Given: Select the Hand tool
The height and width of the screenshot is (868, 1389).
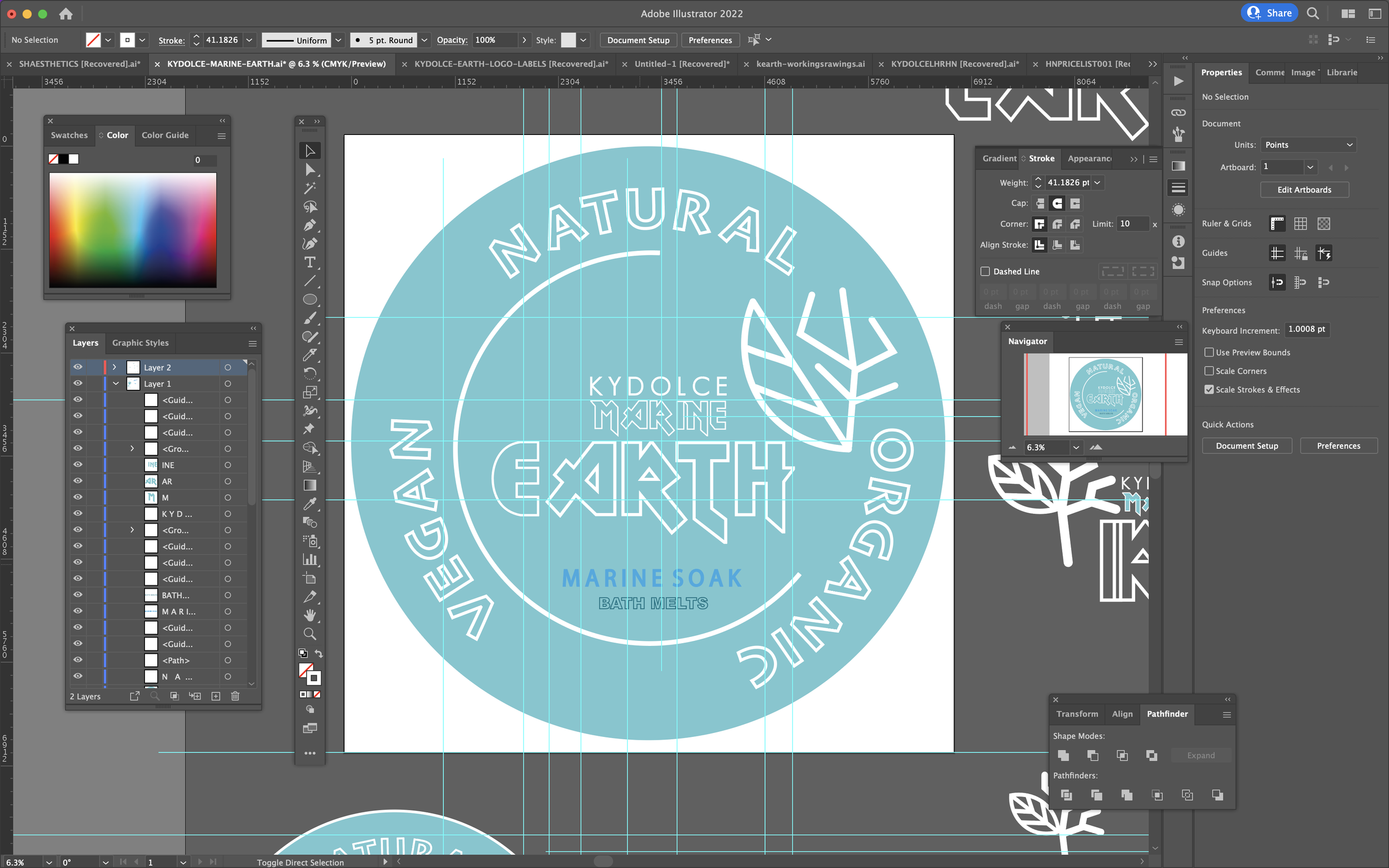Looking at the screenshot, I should tap(309, 615).
